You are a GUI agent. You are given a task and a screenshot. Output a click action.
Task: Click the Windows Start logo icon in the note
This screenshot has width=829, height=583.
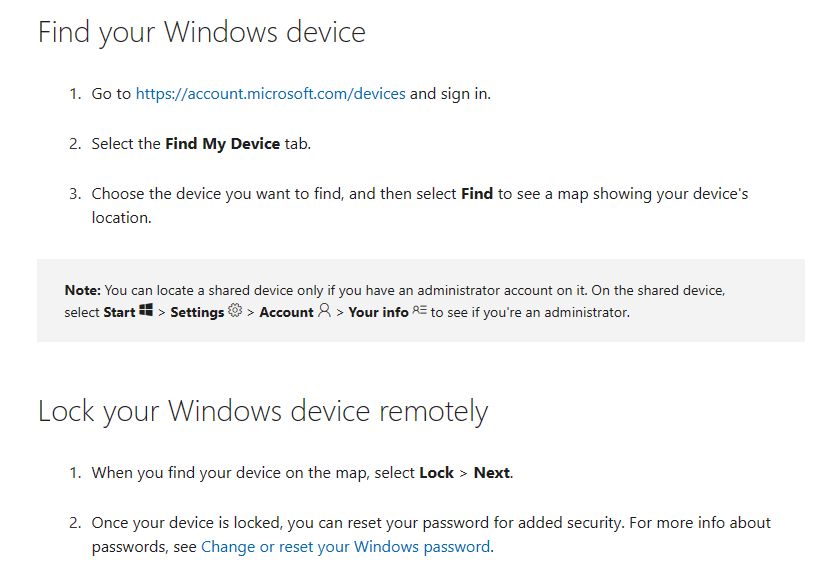[146, 311]
